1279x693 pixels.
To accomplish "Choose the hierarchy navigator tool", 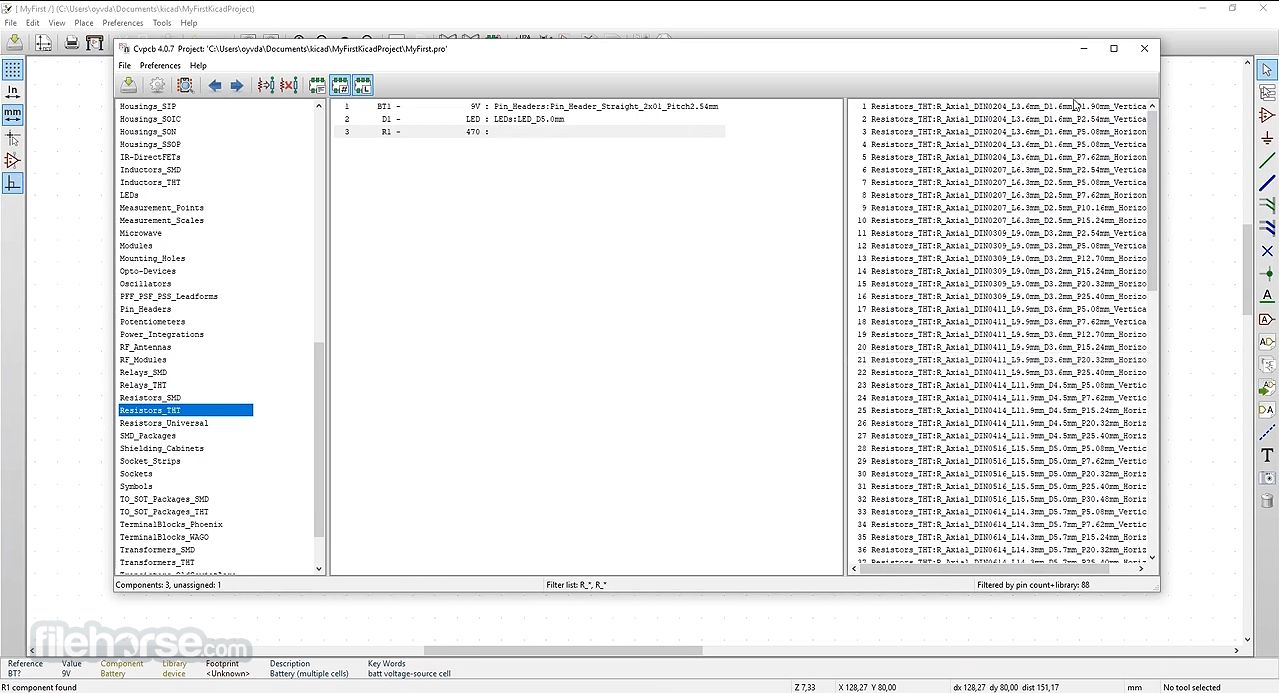I will [x=1267, y=93].
